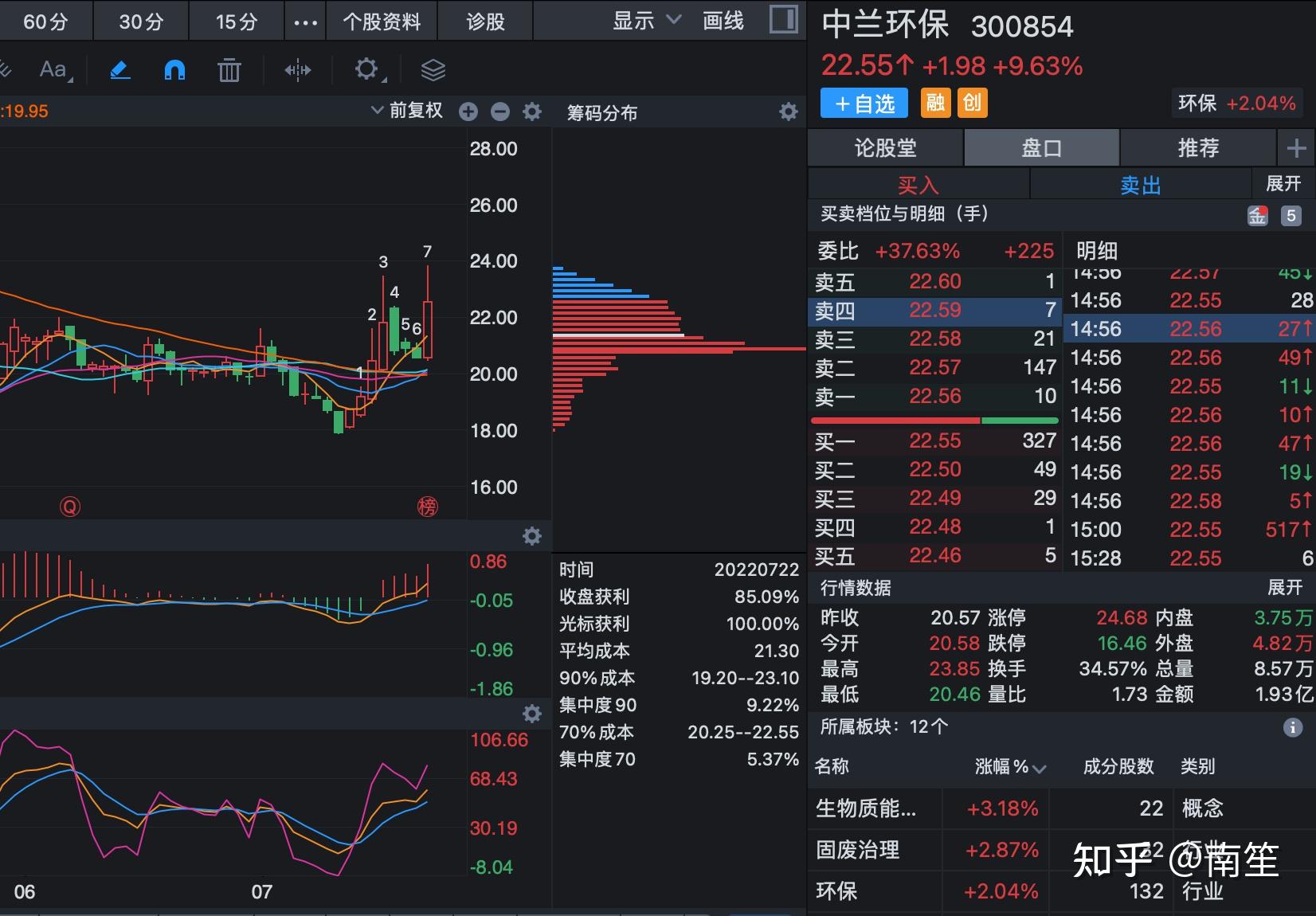Image resolution: width=1316 pixels, height=916 pixels.
Task: Expand the order book via 展开
Action: click(x=1283, y=184)
